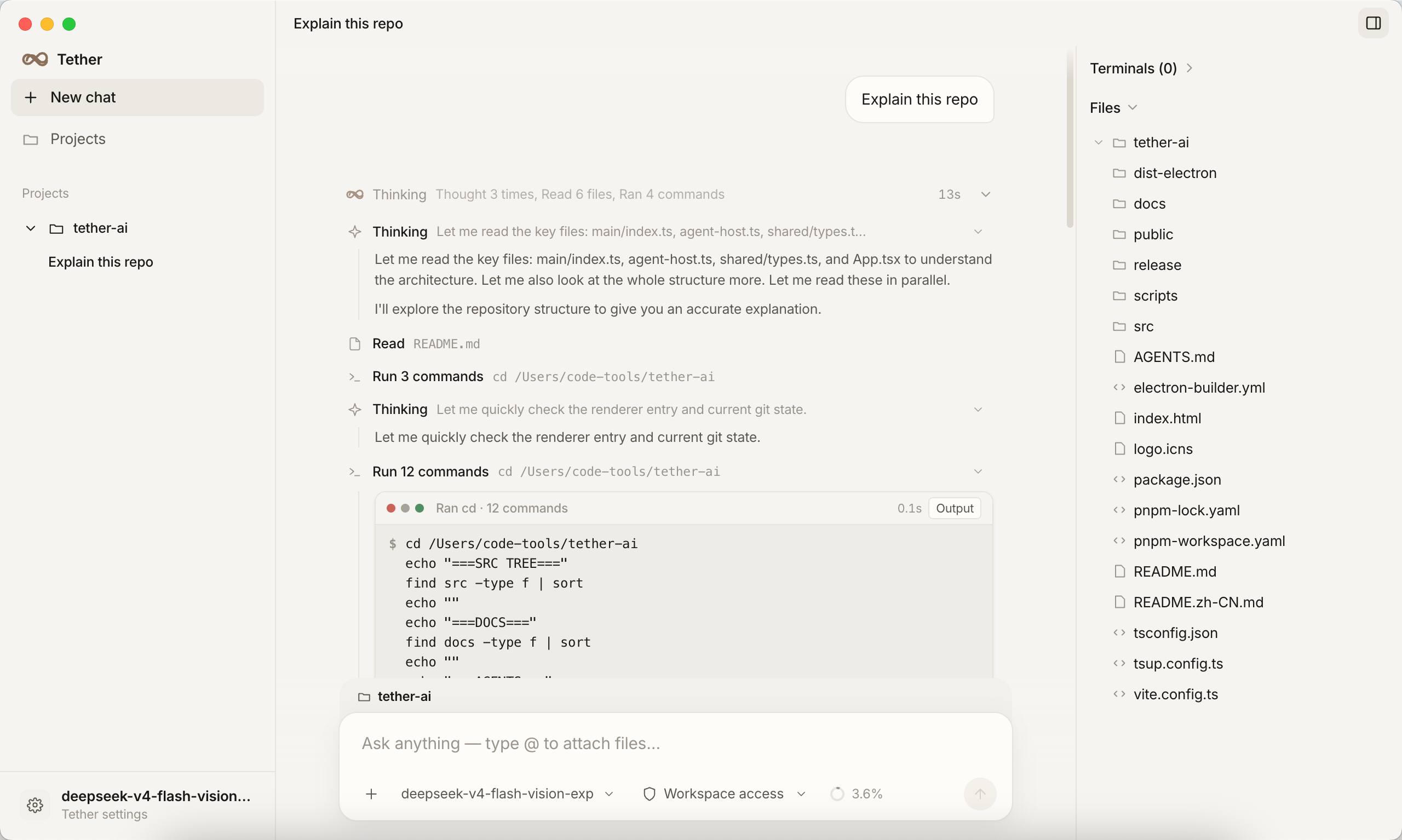This screenshot has height=840, width=1402.
Task: Click the file icon beside AGENTS.md
Action: [x=1119, y=356]
